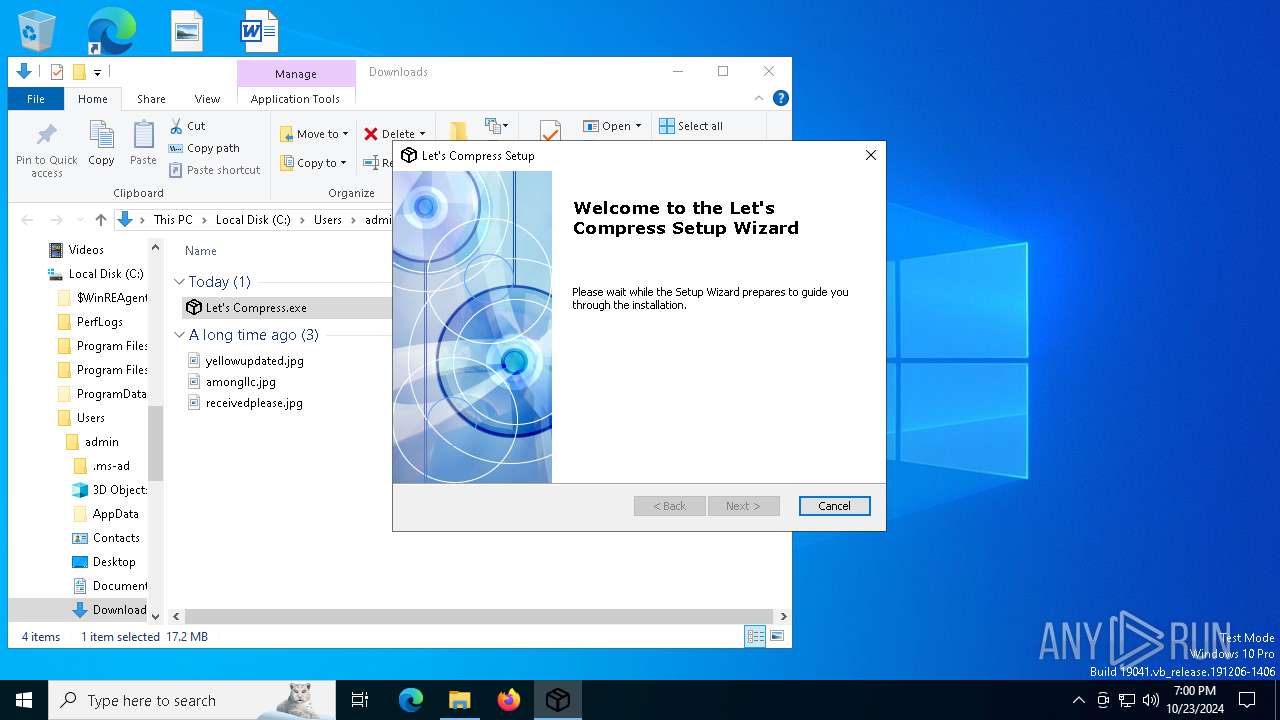This screenshot has height=720, width=1280.
Task: Switch to the Home ribbon tab
Action: click(x=93, y=99)
